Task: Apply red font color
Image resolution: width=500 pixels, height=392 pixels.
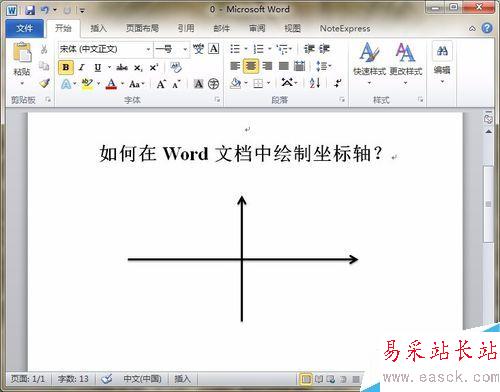Action: (111, 84)
